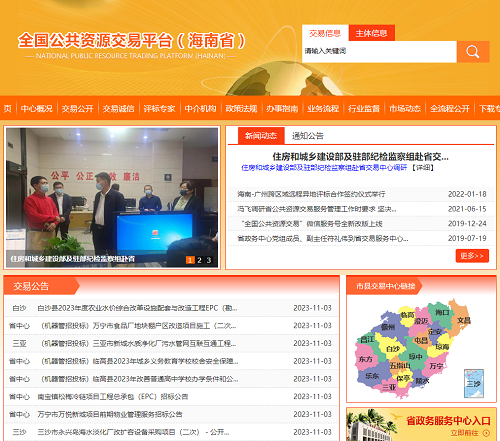Image resolution: width=500 pixels, height=441 pixels.
Task: Click 文昌 region on the Hainan map
Action: (x=464, y=320)
